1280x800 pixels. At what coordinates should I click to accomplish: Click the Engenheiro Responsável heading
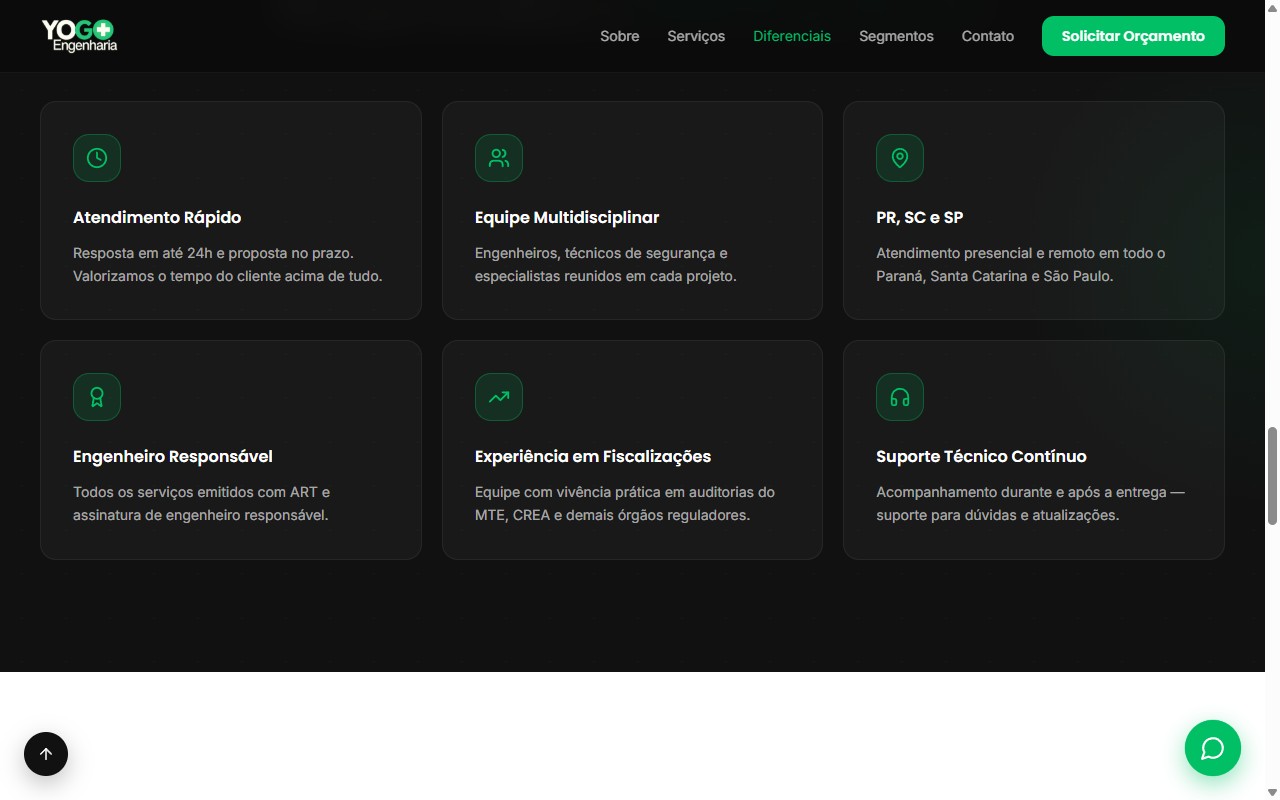(x=173, y=456)
